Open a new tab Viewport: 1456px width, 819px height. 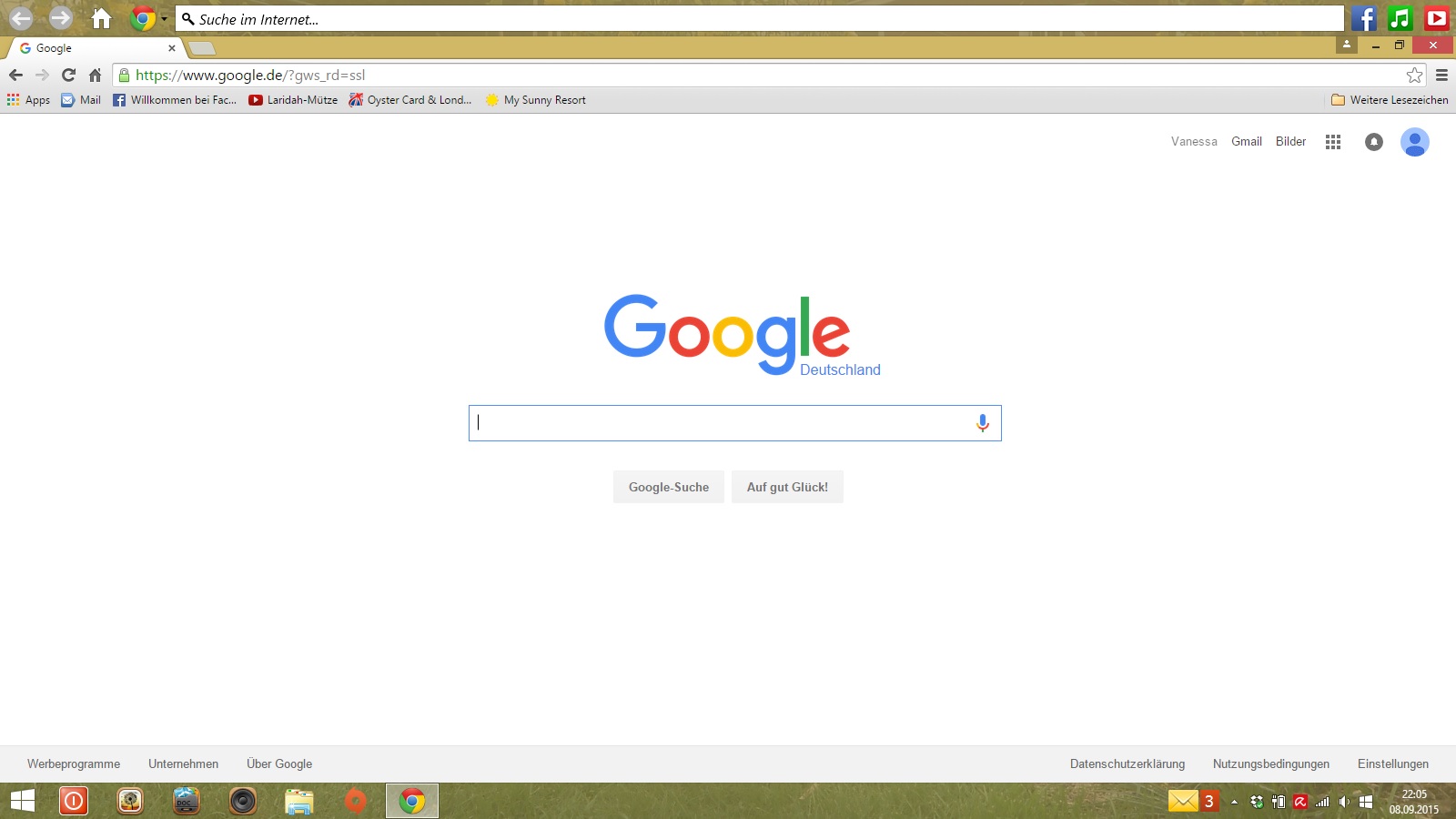point(202,48)
